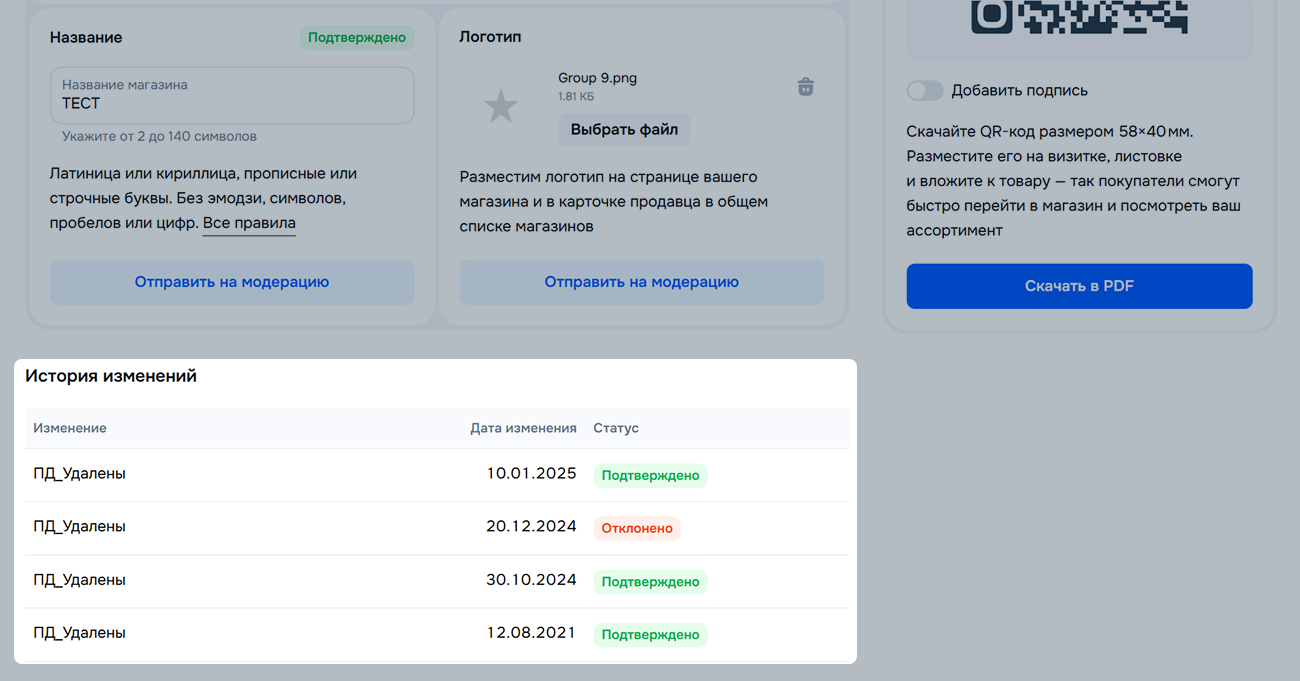The height and width of the screenshot is (681, 1300).
Task: Send the store name via Отправить на модерацию
Action: click(x=232, y=282)
